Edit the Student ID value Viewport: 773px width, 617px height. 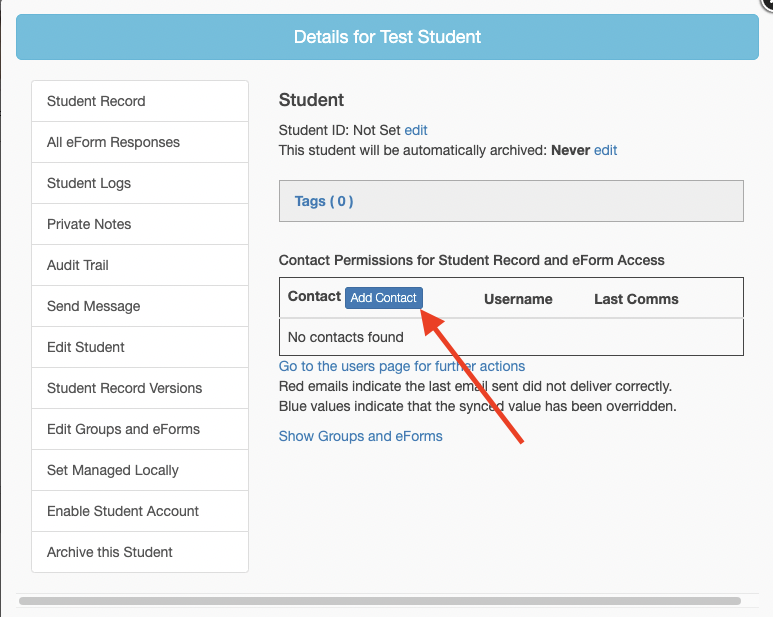click(416, 130)
